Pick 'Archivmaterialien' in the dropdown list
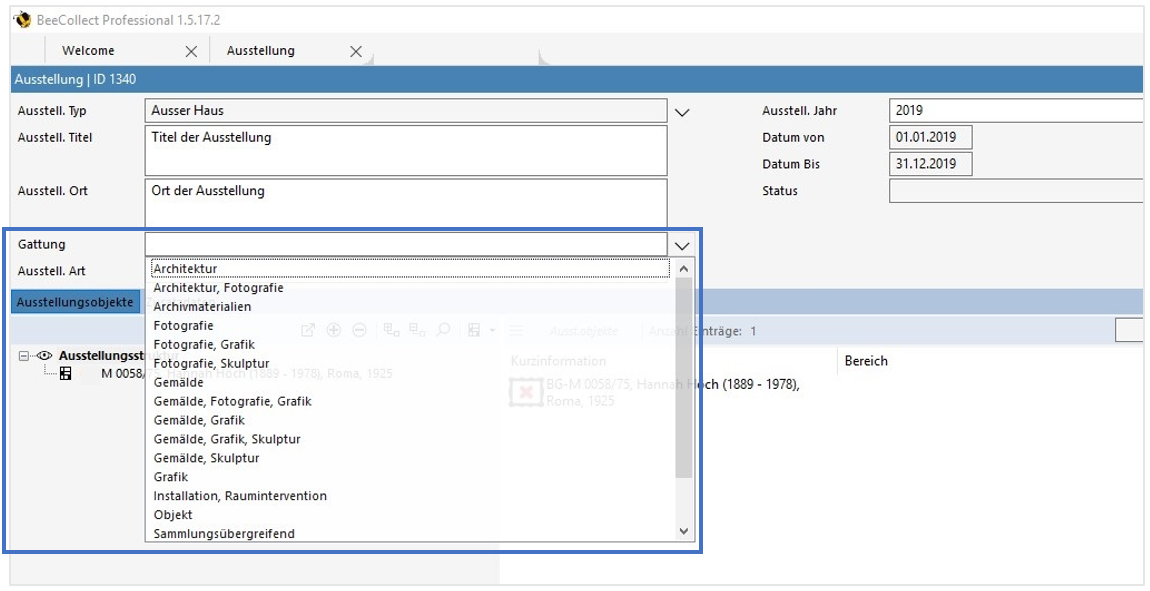The width and height of the screenshot is (1150, 591). [202, 307]
